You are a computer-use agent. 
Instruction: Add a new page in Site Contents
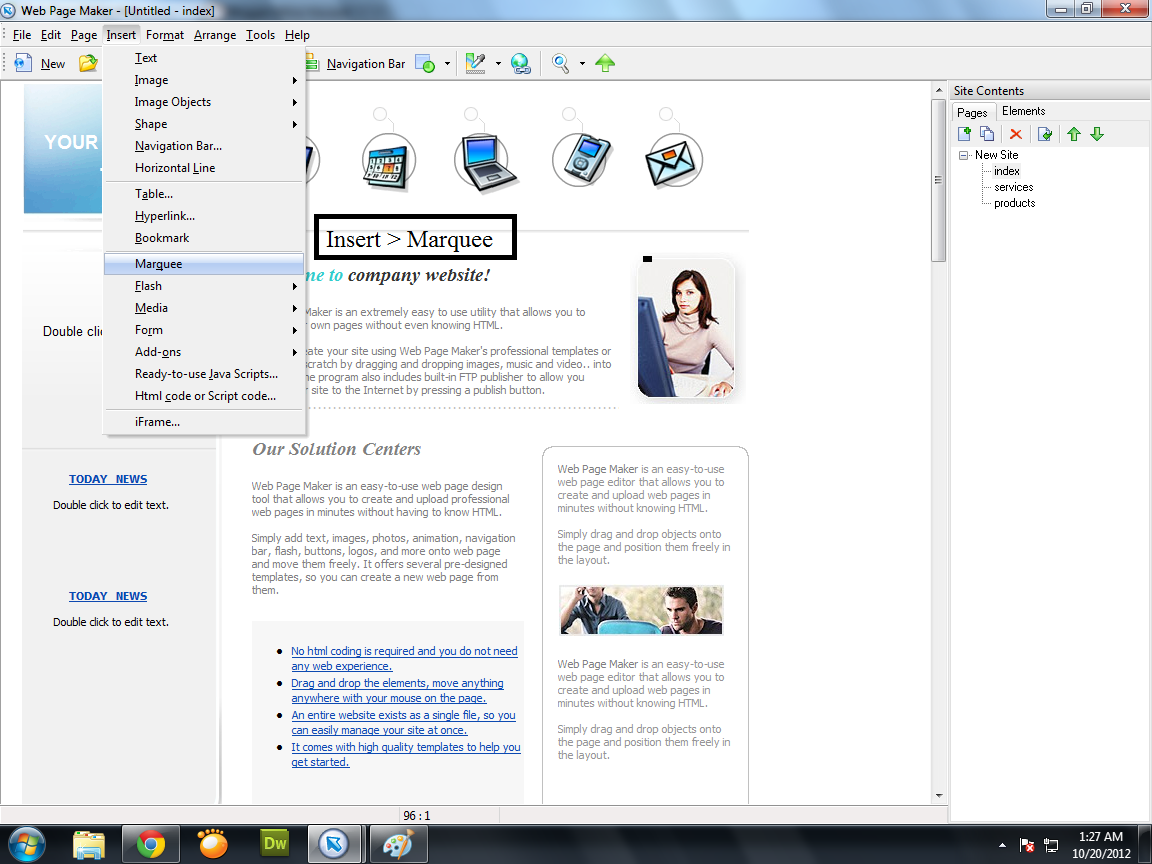(x=965, y=134)
